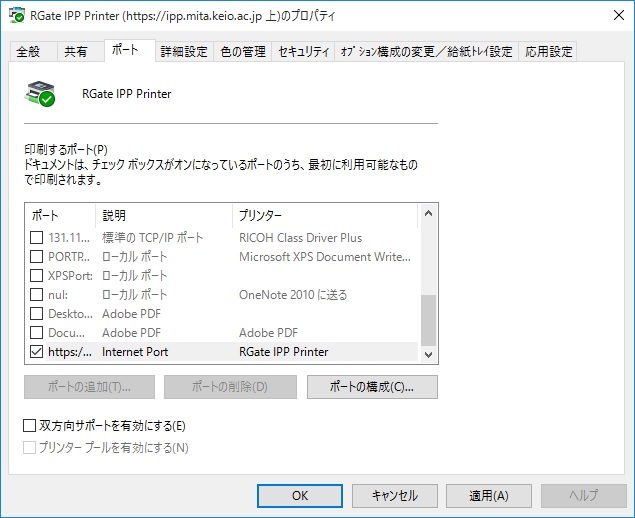Switch to the 全般 tab
Image resolution: width=635 pixels, height=518 pixels.
click(x=29, y=52)
